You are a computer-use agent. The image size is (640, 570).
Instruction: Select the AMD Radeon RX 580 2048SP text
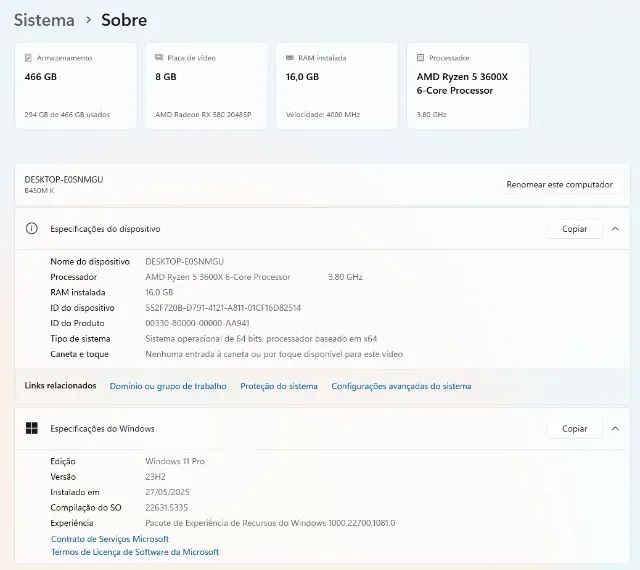203,115
